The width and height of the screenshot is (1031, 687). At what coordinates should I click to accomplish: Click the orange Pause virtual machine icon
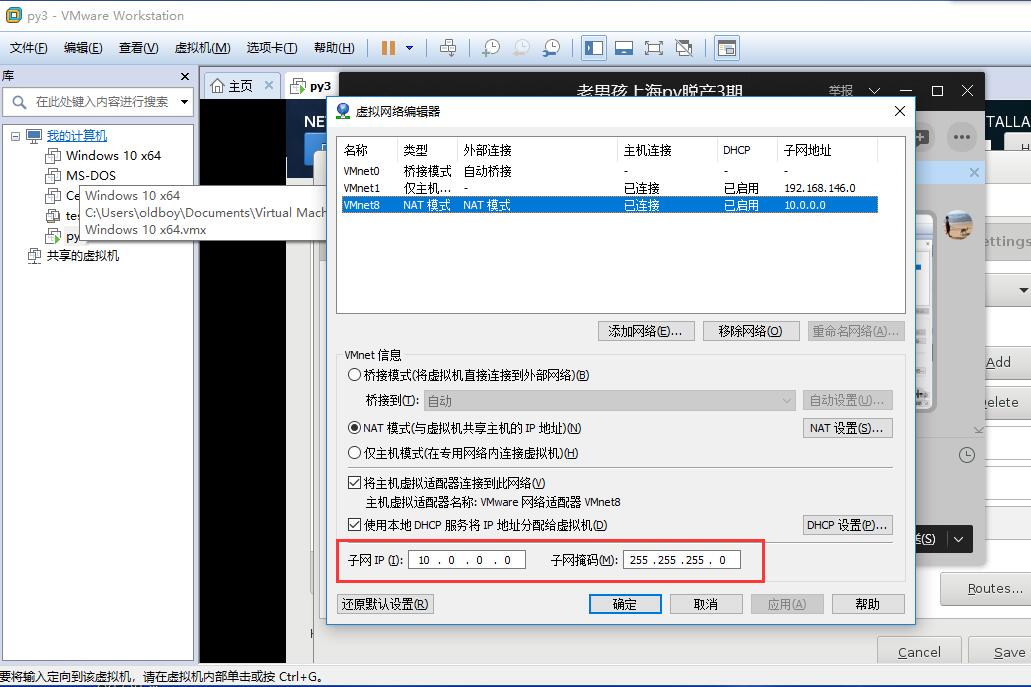tap(389, 48)
